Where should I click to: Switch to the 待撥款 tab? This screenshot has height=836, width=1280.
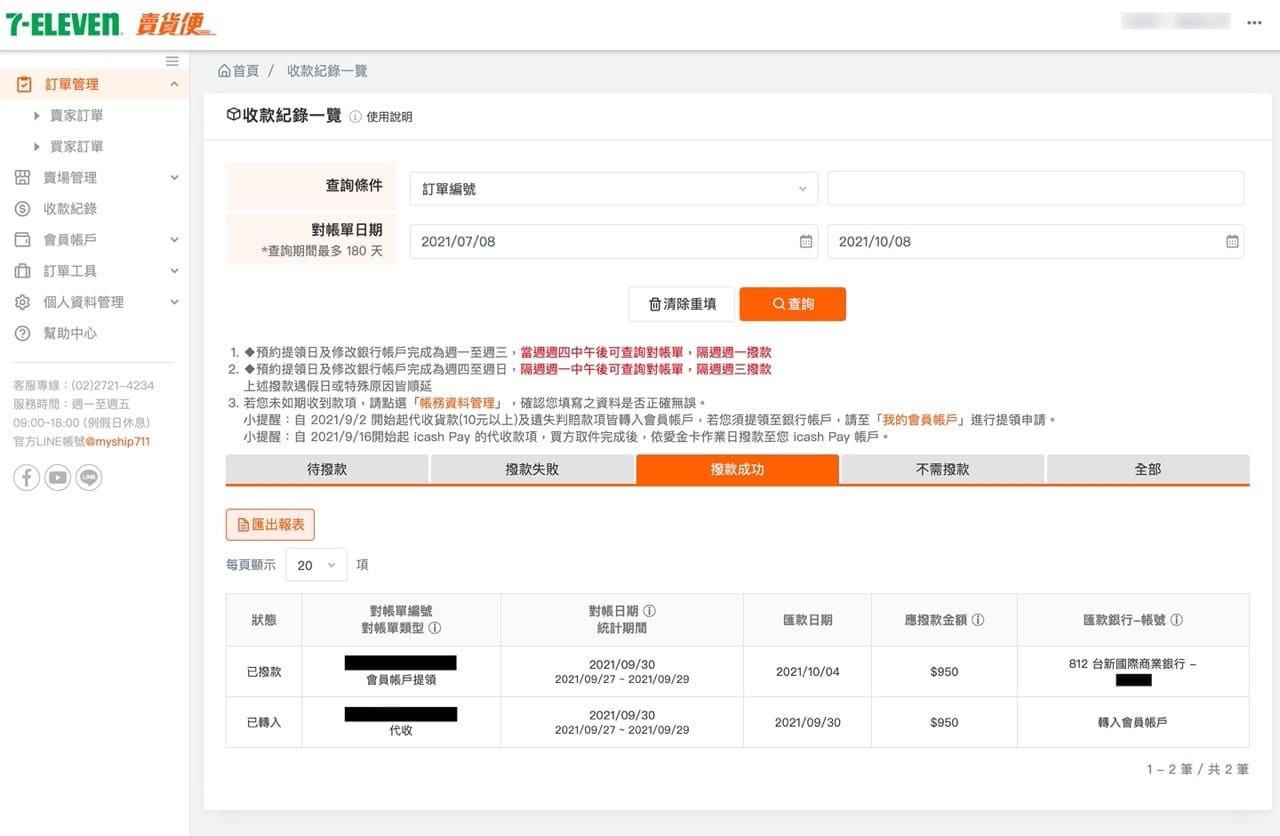(327, 469)
